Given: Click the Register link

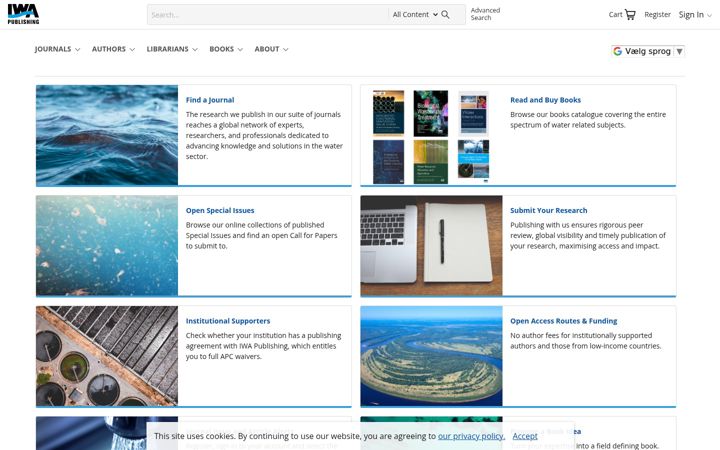Looking at the screenshot, I should tap(657, 15).
